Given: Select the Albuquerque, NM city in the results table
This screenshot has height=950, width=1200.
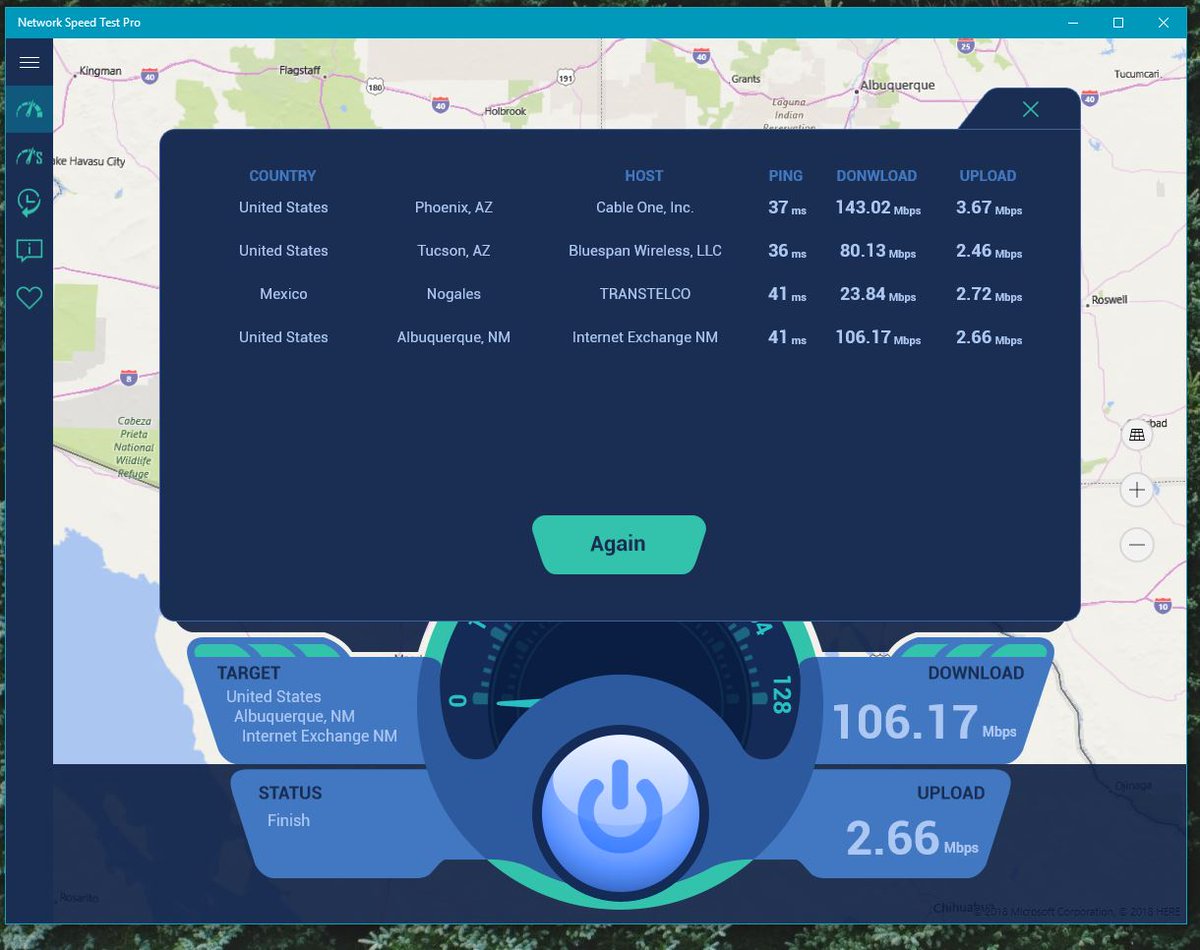Looking at the screenshot, I should point(454,337).
